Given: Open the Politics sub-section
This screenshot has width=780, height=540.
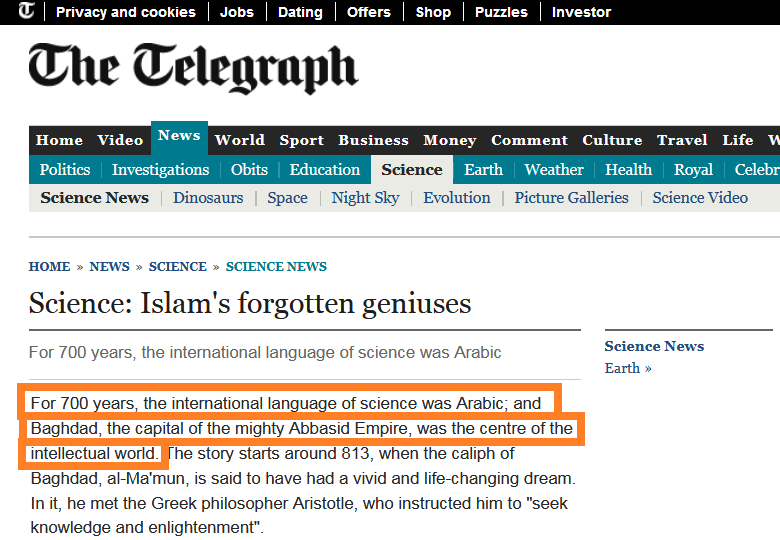Looking at the screenshot, I should pos(65,170).
